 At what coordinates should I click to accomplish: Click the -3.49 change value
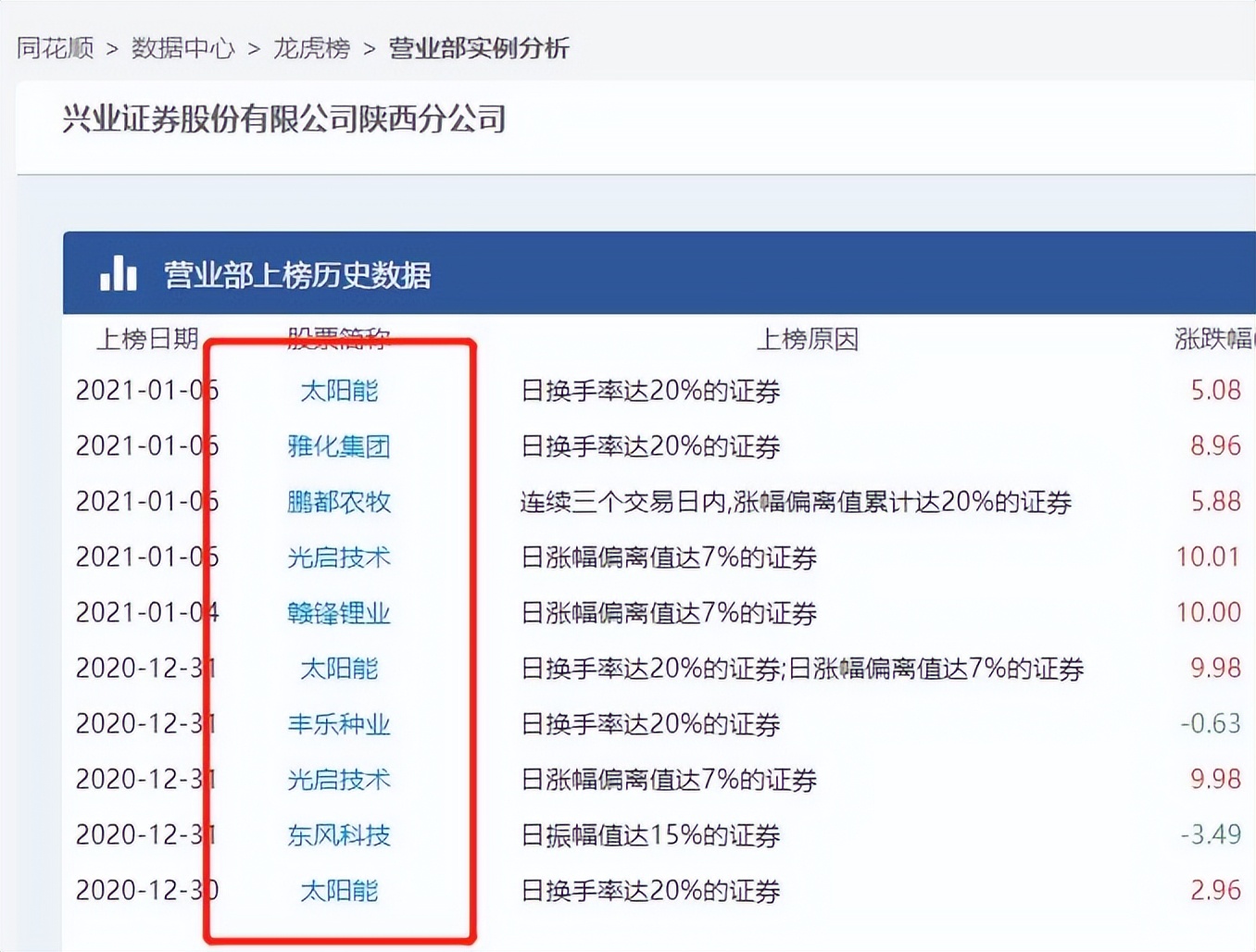pyautogui.click(x=1211, y=834)
